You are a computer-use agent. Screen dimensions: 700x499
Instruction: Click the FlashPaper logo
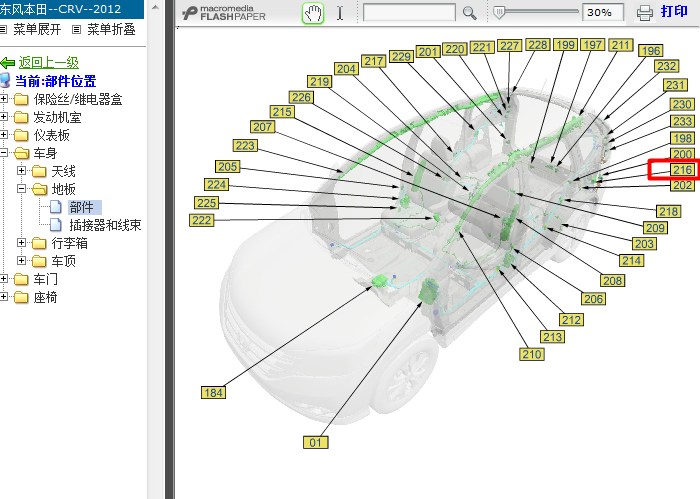[224, 13]
